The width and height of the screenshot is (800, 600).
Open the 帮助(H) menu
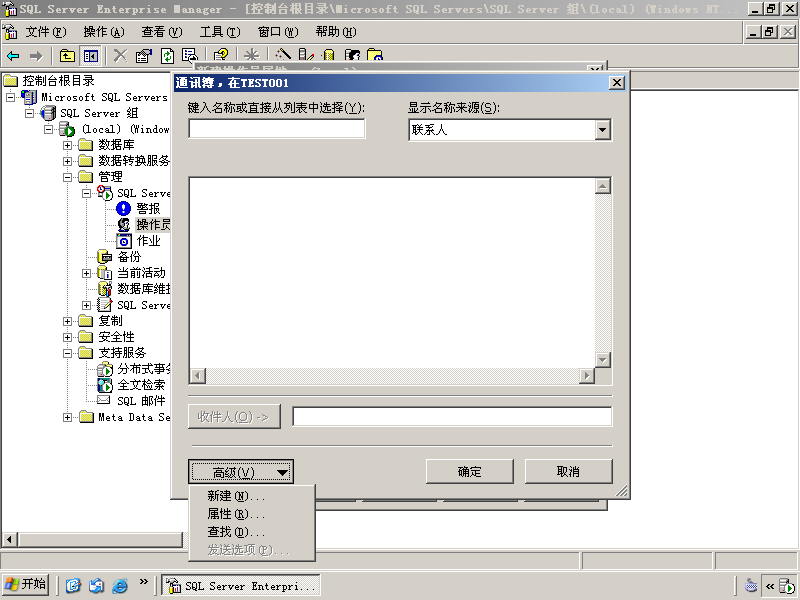point(336,32)
